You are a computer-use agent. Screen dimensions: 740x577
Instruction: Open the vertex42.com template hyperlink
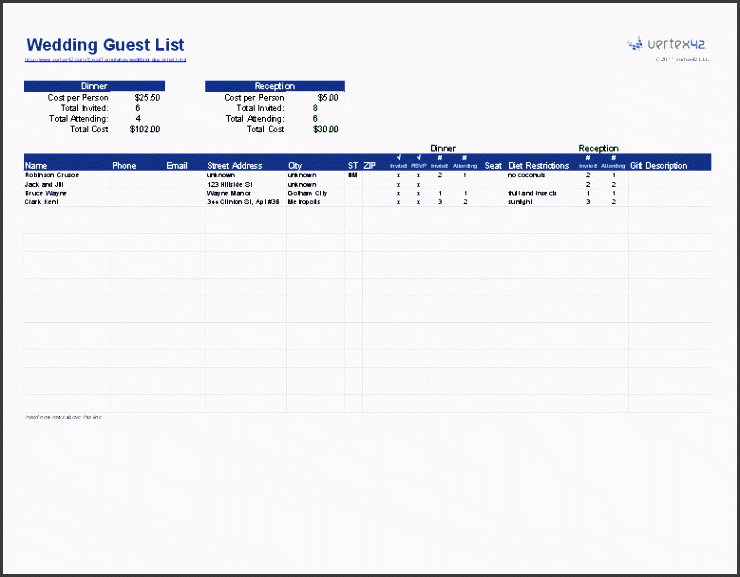click(x=105, y=59)
